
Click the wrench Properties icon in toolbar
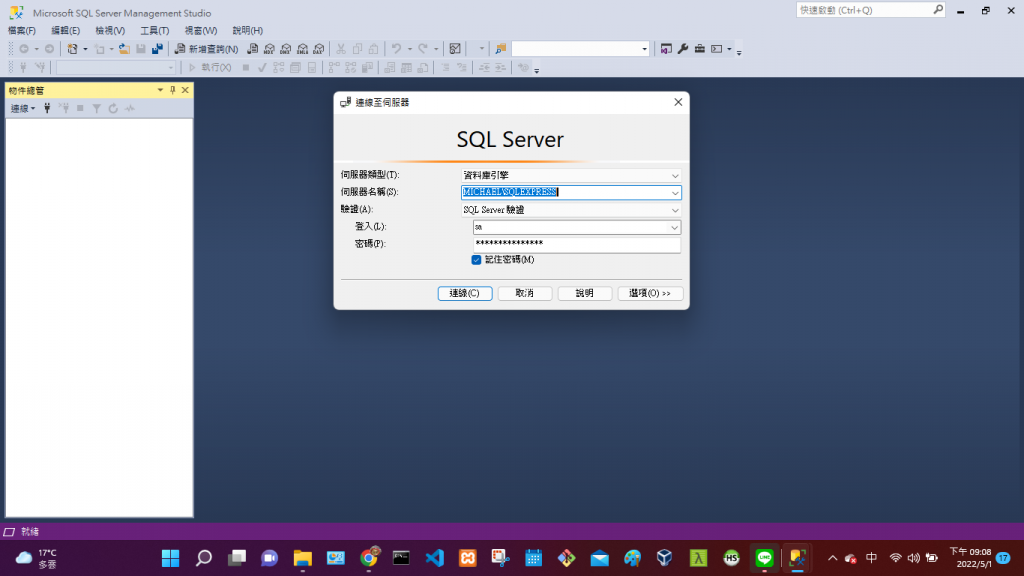(x=683, y=49)
